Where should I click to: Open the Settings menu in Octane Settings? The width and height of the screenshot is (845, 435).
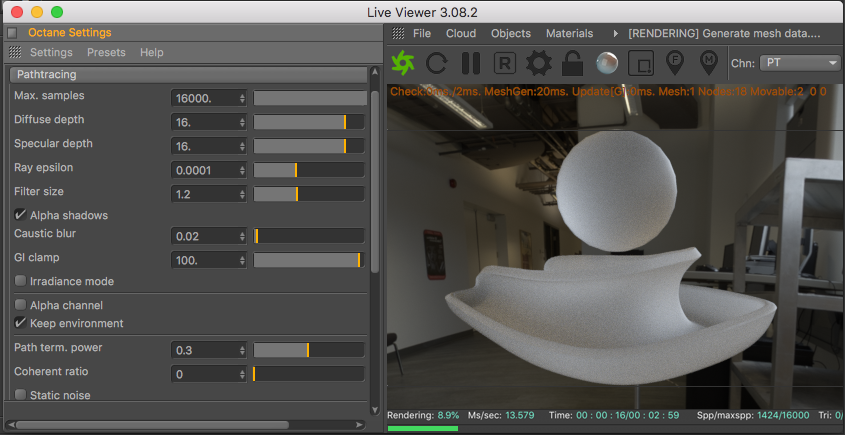pyautogui.click(x=51, y=52)
